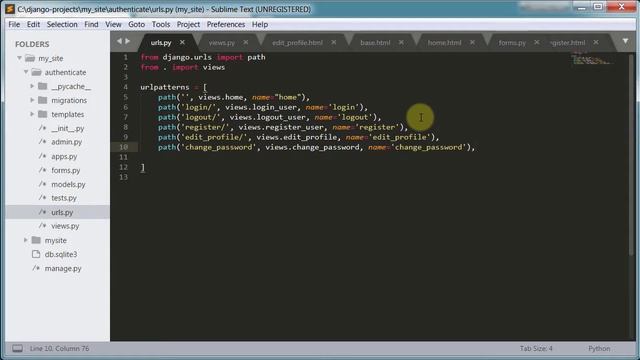Screen dimensions: 640x360
Task: Click Line 10, Column 76 status text
Action: pyautogui.click(x=59, y=348)
